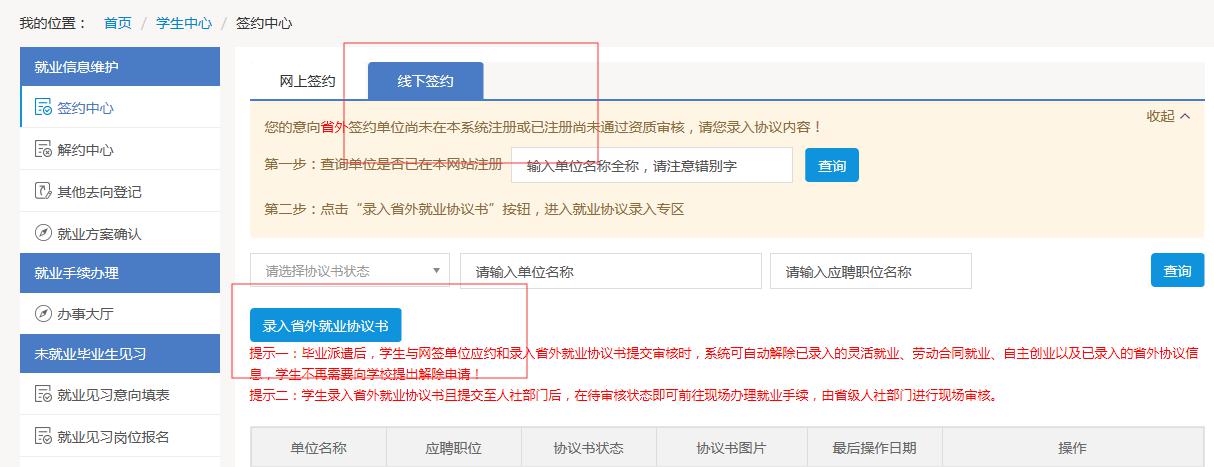Click the 其他去向登记 sidebar icon
1214x467 pixels.
coord(43,192)
